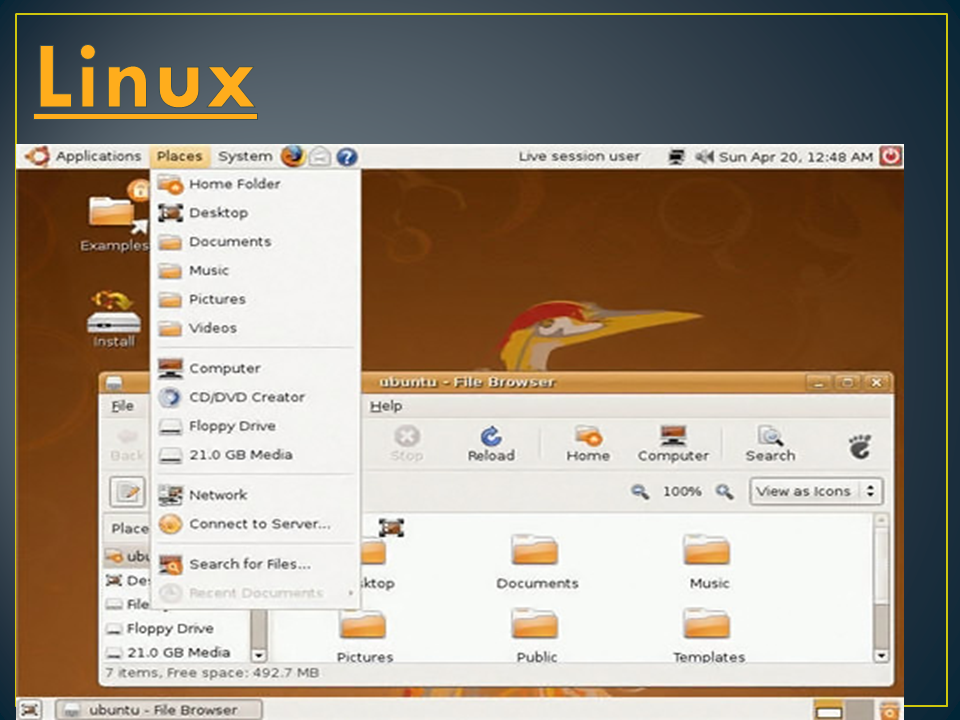Choose Pictures from the Places menu

(255, 299)
